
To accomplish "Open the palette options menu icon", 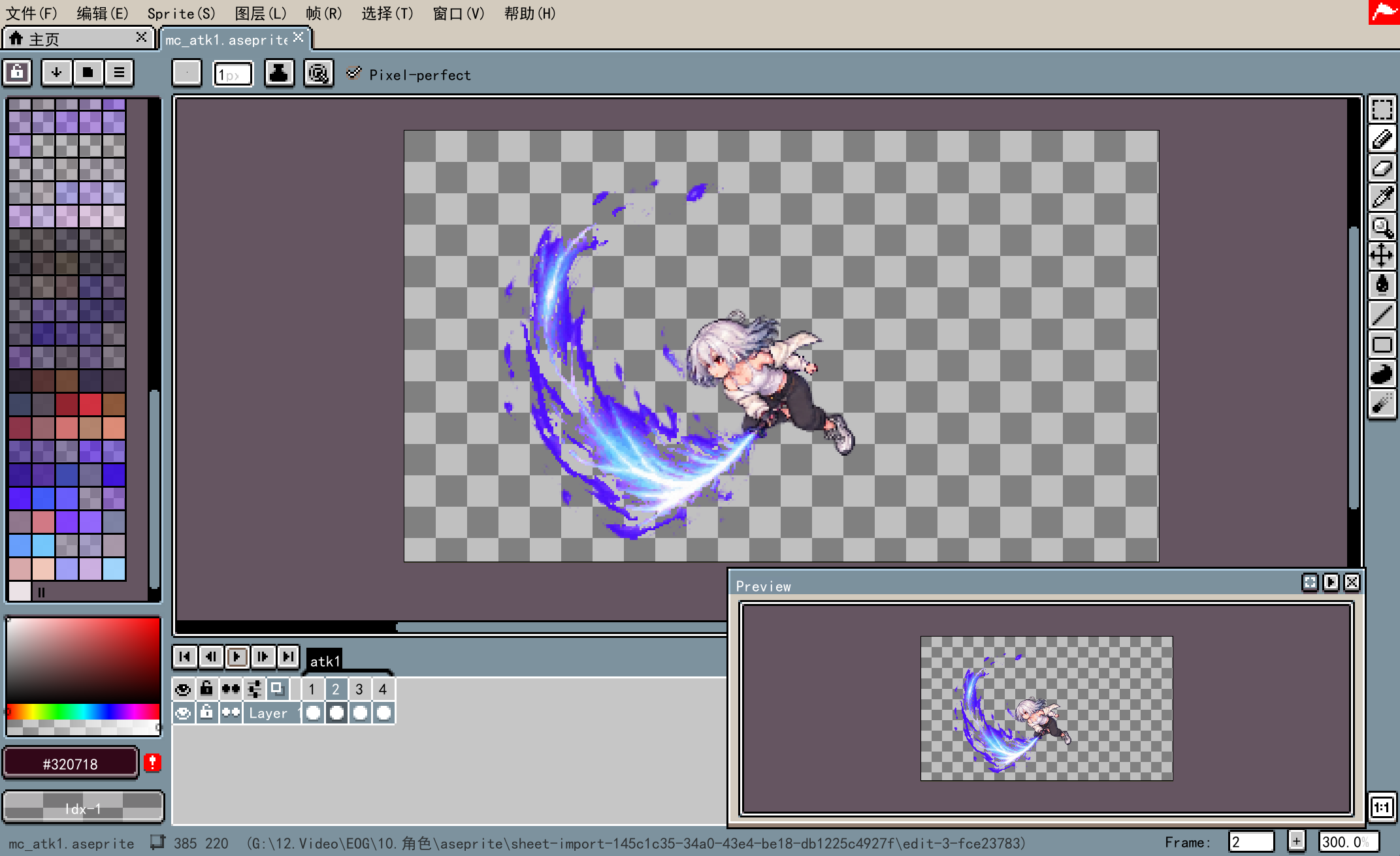I will click(119, 72).
